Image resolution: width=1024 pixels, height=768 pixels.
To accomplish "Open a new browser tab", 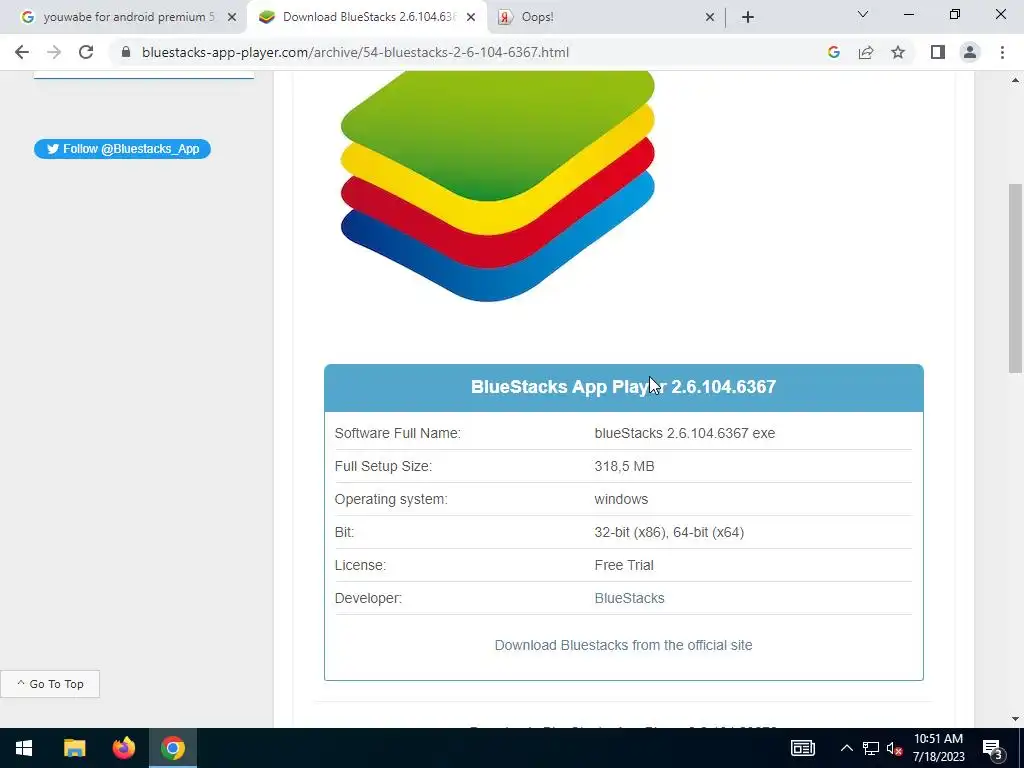I will click(748, 17).
